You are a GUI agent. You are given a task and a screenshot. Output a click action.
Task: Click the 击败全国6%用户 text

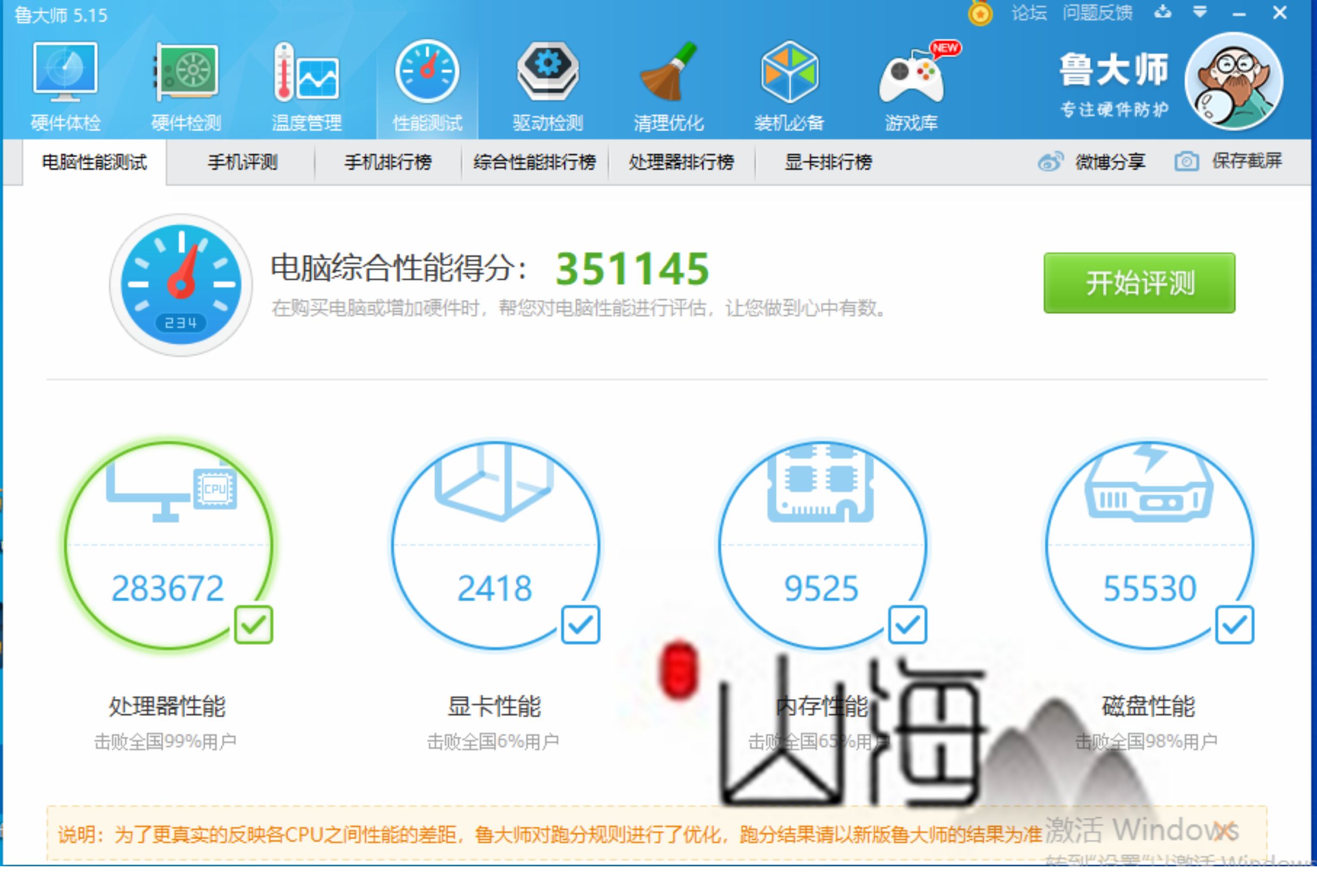[493, 742]
